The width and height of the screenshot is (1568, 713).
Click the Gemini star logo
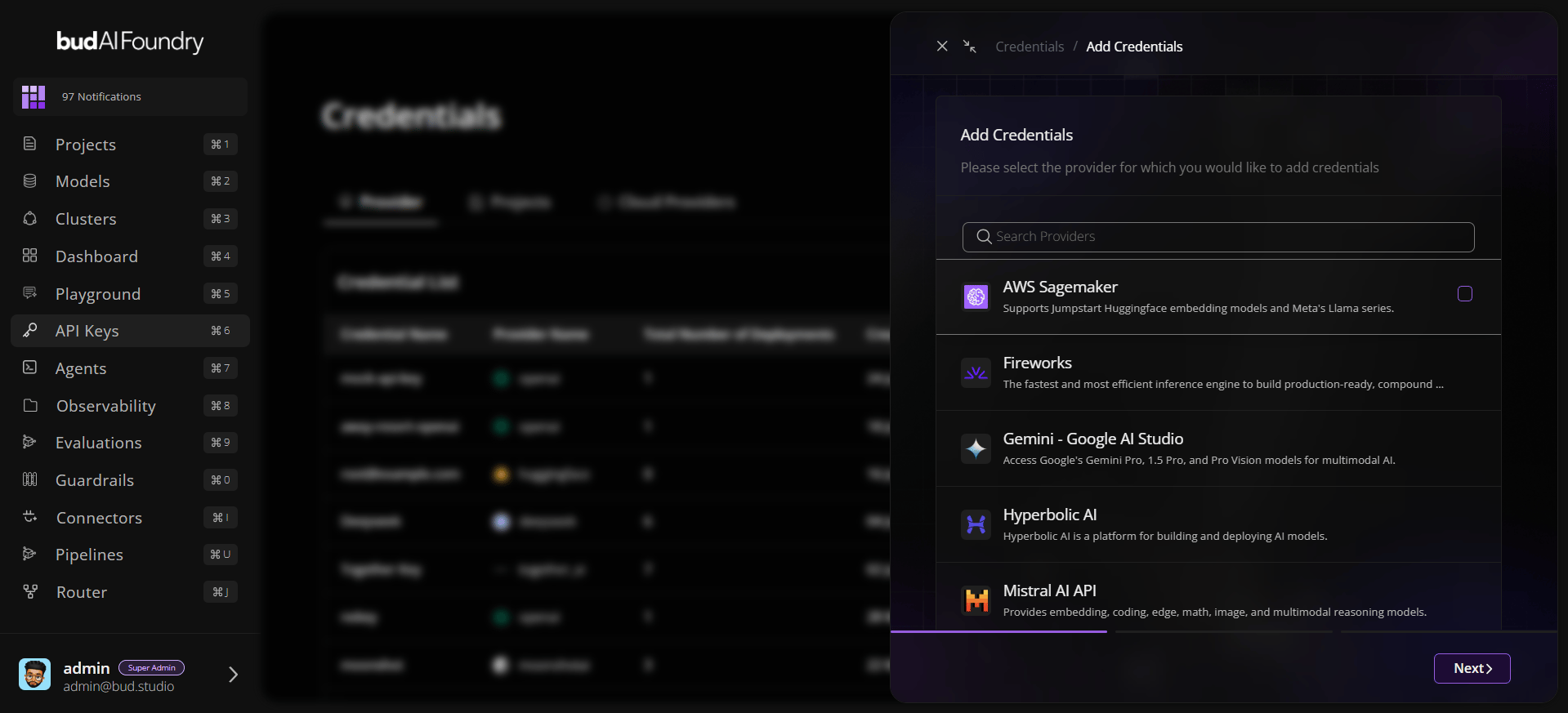(976, 448)
